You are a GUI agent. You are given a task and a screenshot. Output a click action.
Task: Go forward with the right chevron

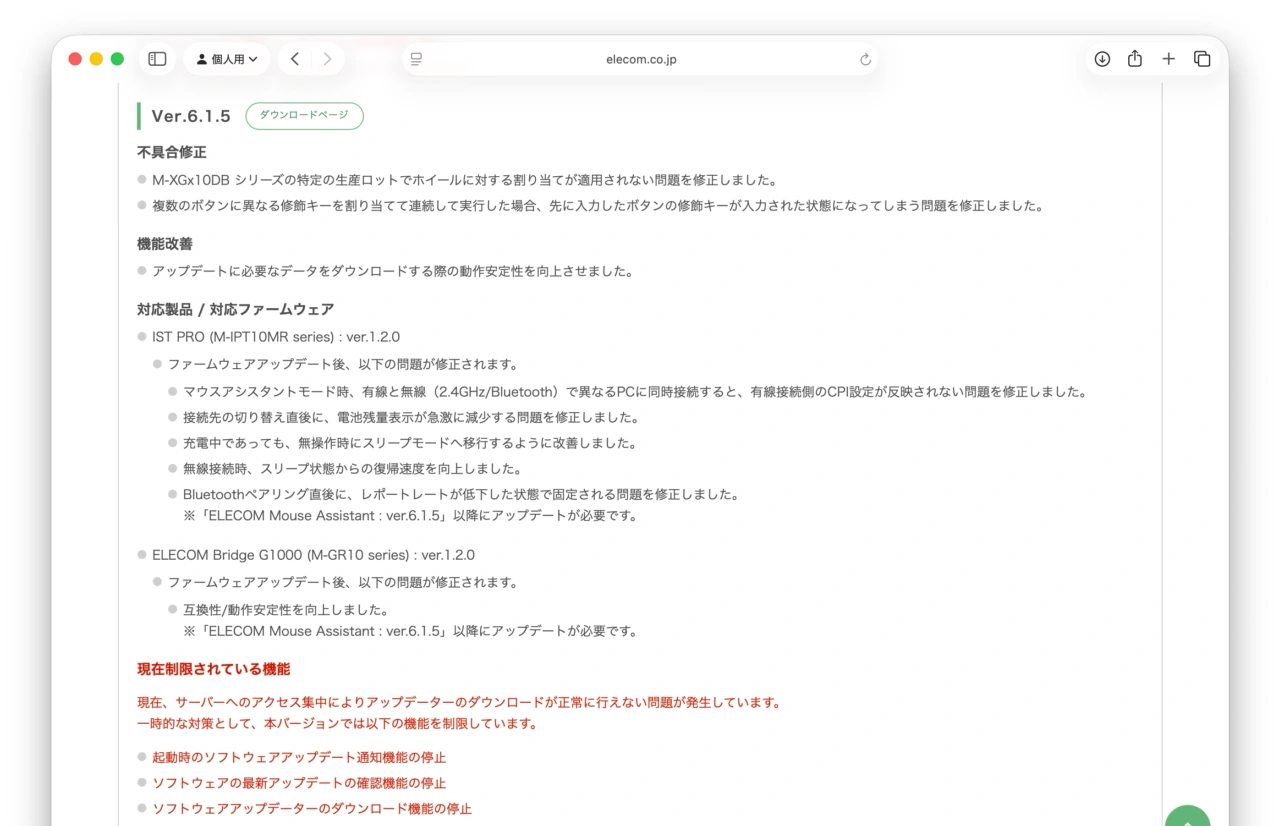(x=327, y=59)
